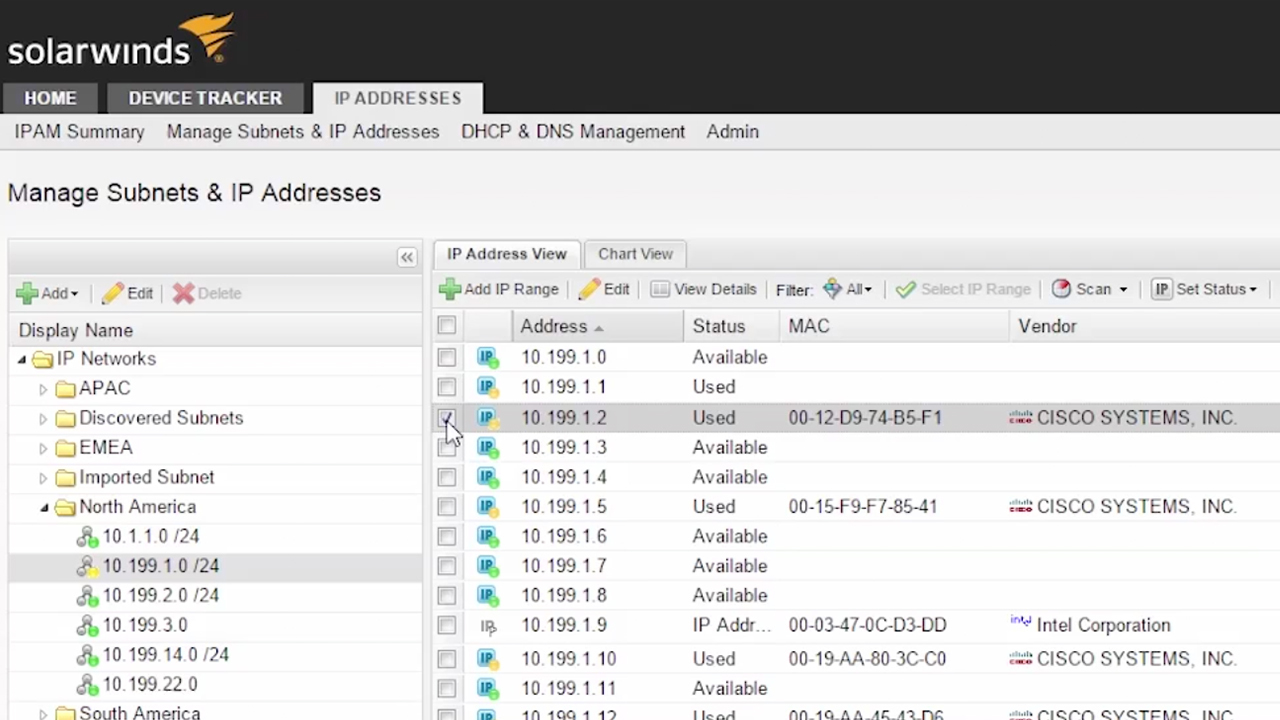Expand the APAC folder arrow
This screenshot has width=1280, height=720.
click(43, 389)
